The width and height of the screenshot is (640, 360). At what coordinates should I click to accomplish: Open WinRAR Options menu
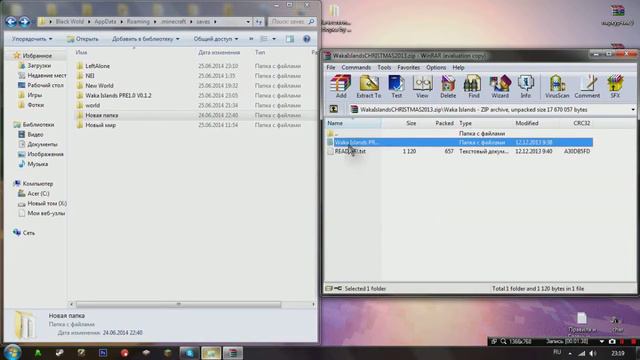(x=436, y=67)
